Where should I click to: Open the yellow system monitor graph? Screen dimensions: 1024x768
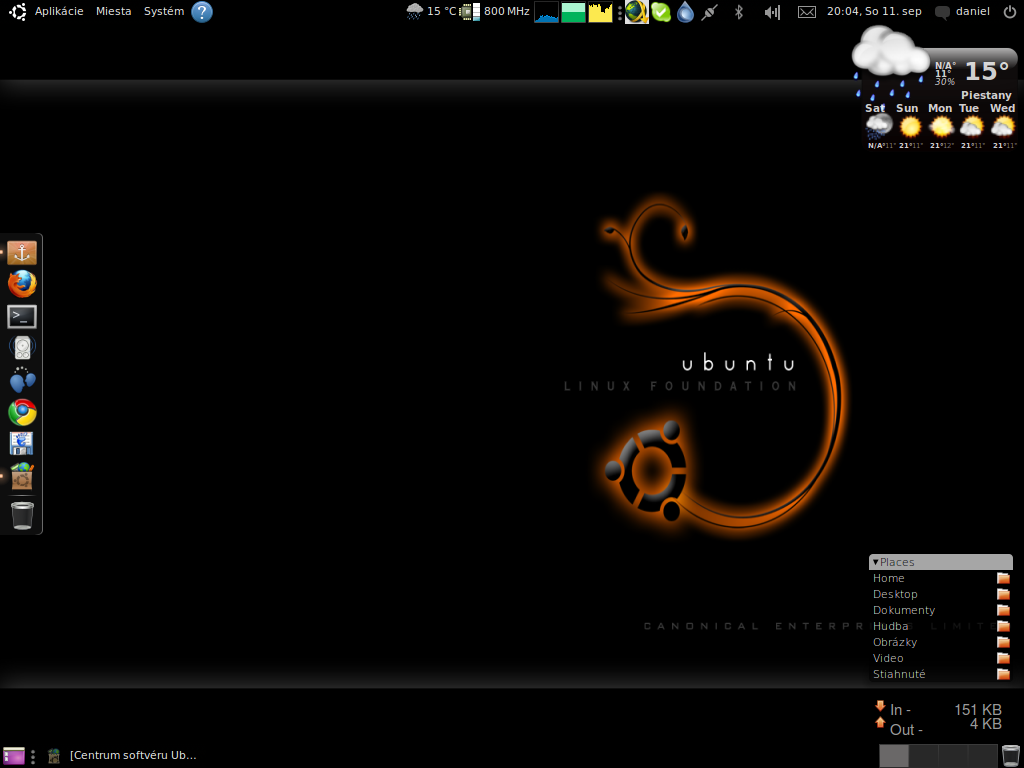click(600, 12)
